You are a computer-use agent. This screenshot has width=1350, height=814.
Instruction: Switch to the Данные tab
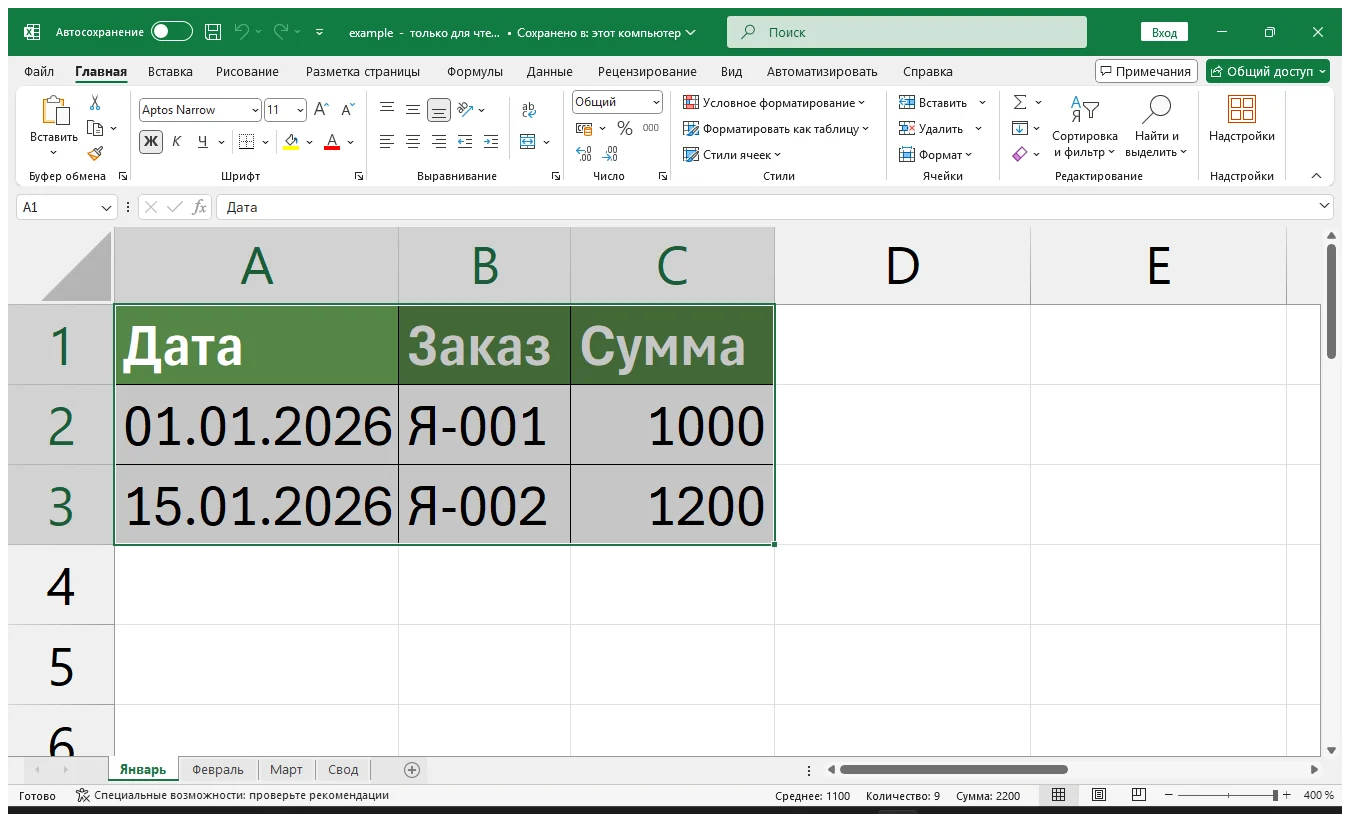click(550, 71)
